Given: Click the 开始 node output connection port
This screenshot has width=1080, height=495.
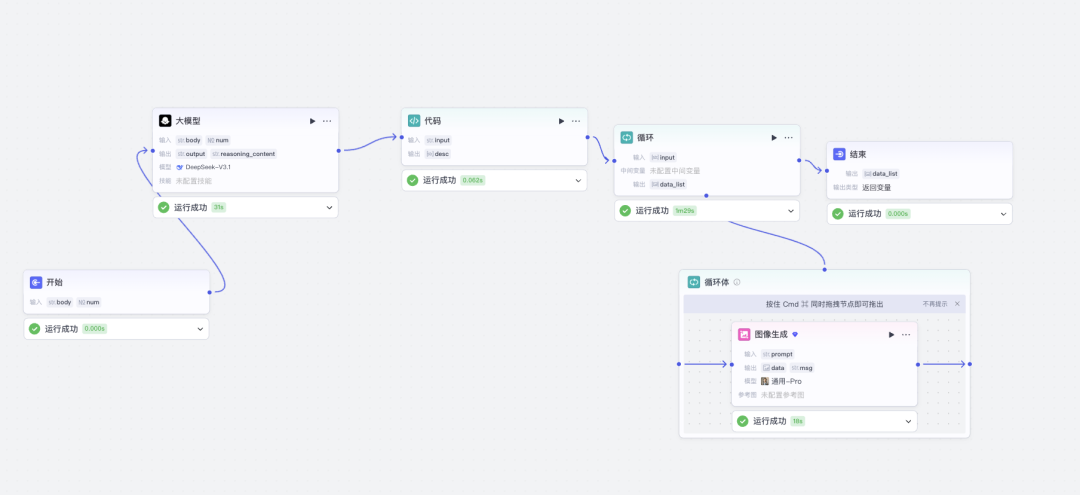Looking at the screenshot, I should (x=209, y=292).
